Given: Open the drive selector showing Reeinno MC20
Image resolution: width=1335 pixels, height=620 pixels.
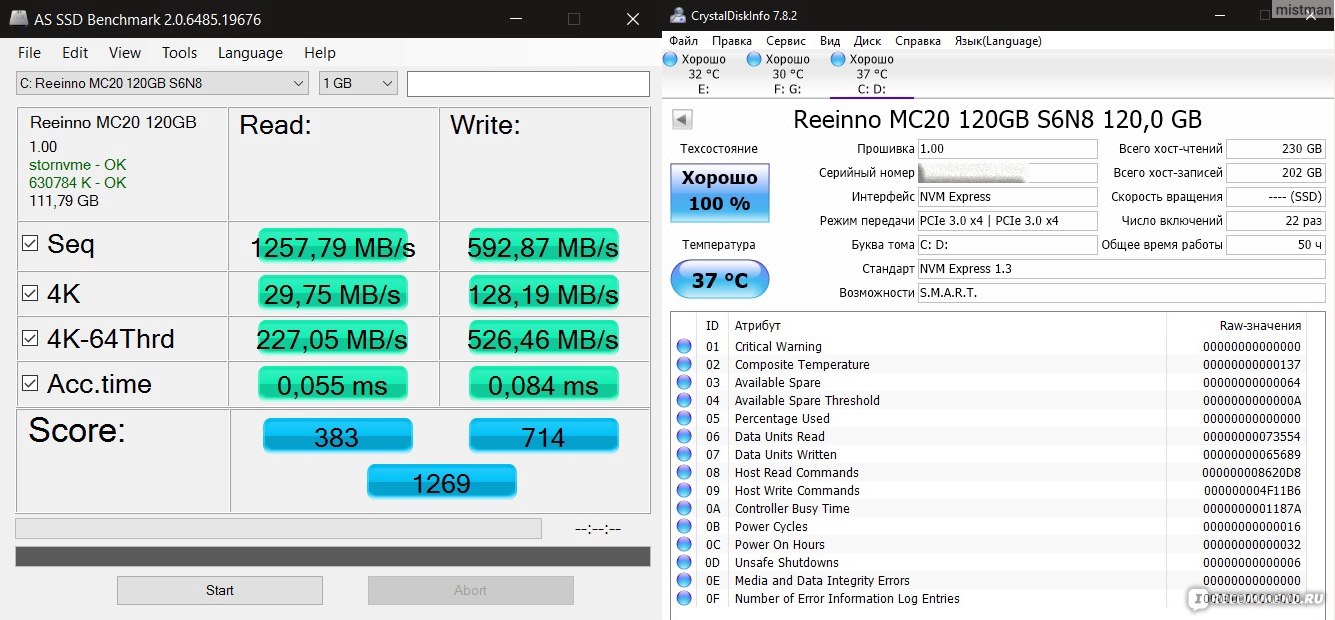Looking at the screenshot, I should [x=162, y=83].
